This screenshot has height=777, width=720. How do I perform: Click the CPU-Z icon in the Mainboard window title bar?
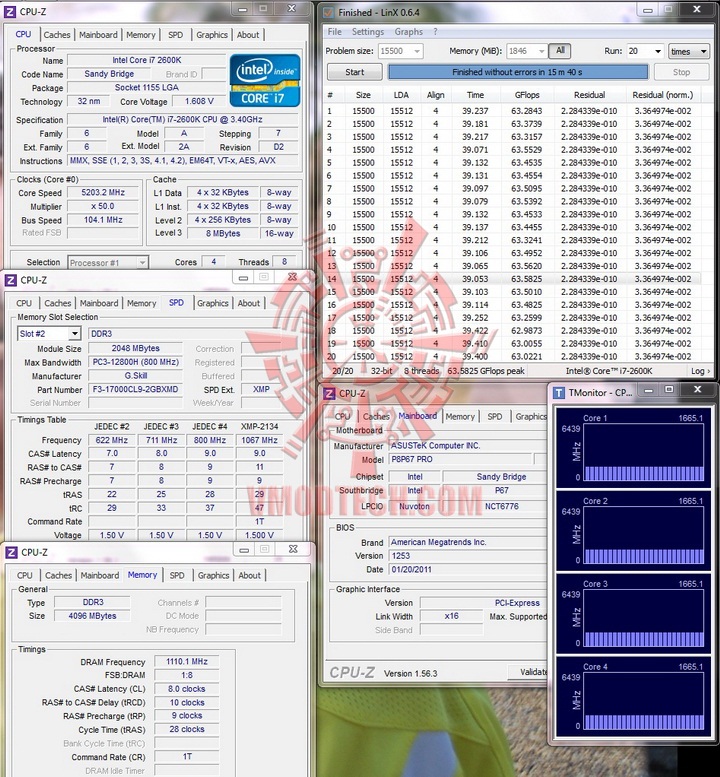coord(329,394)
